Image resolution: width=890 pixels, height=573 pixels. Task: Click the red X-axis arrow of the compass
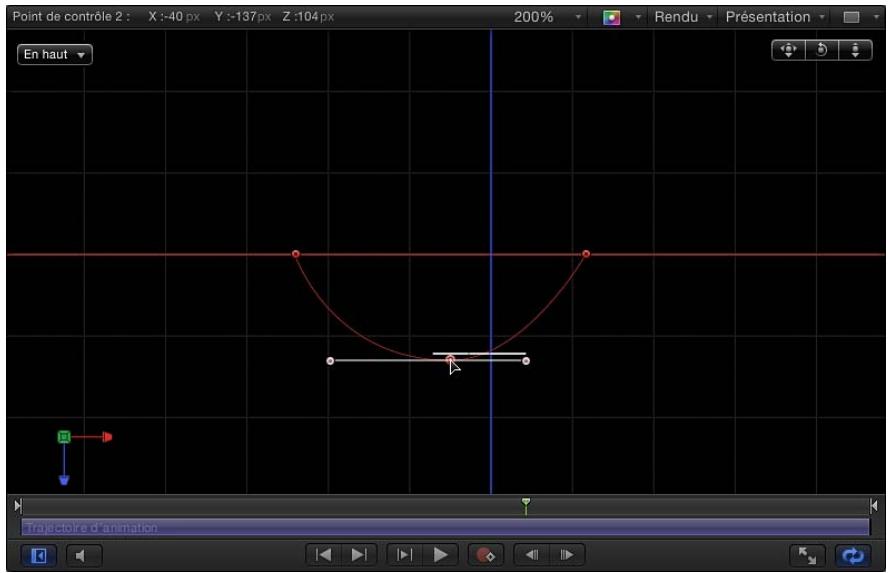(107, 437)
